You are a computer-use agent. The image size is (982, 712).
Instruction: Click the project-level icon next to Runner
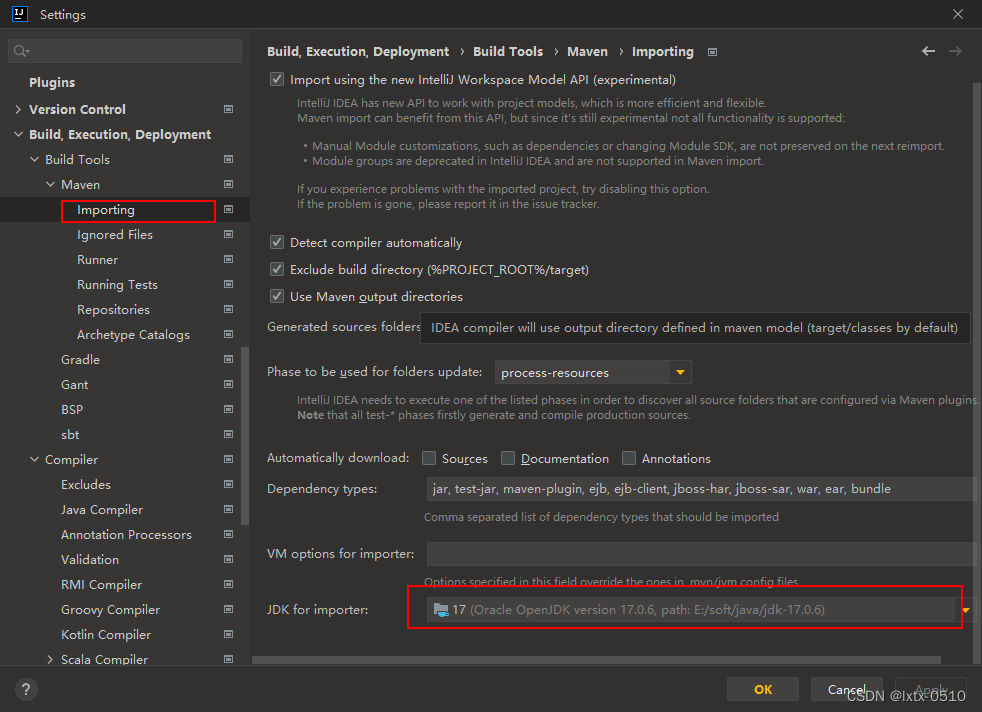click(229, 259)
